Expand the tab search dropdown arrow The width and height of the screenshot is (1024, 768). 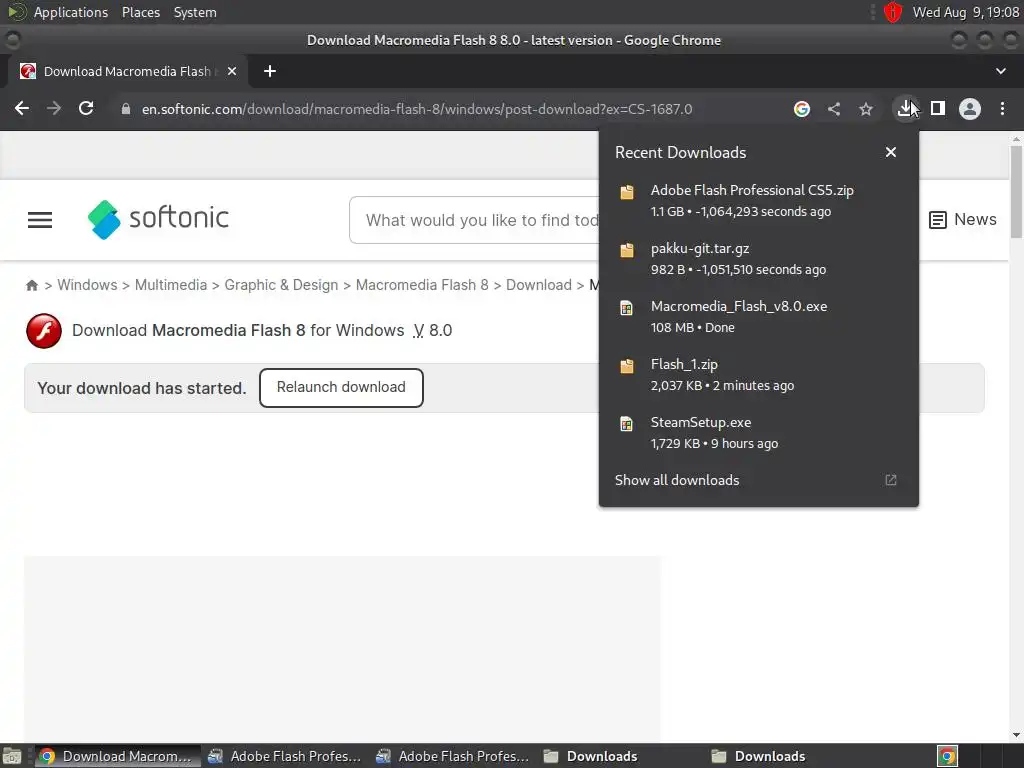[1000, 71]
